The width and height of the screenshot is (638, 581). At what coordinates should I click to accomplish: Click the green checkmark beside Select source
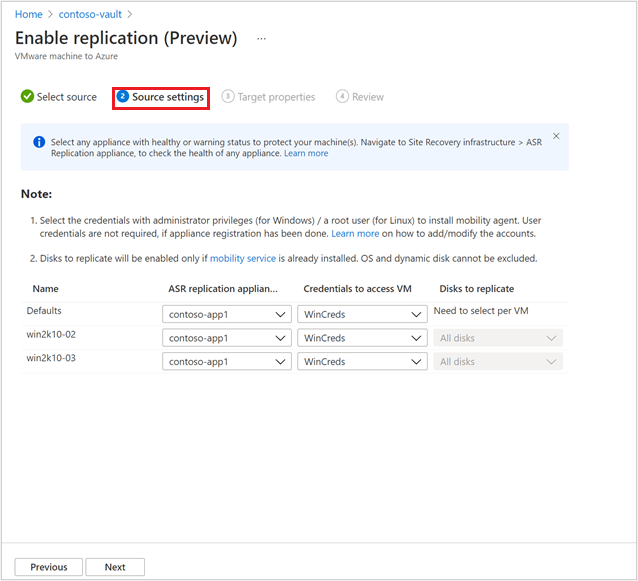26,97
